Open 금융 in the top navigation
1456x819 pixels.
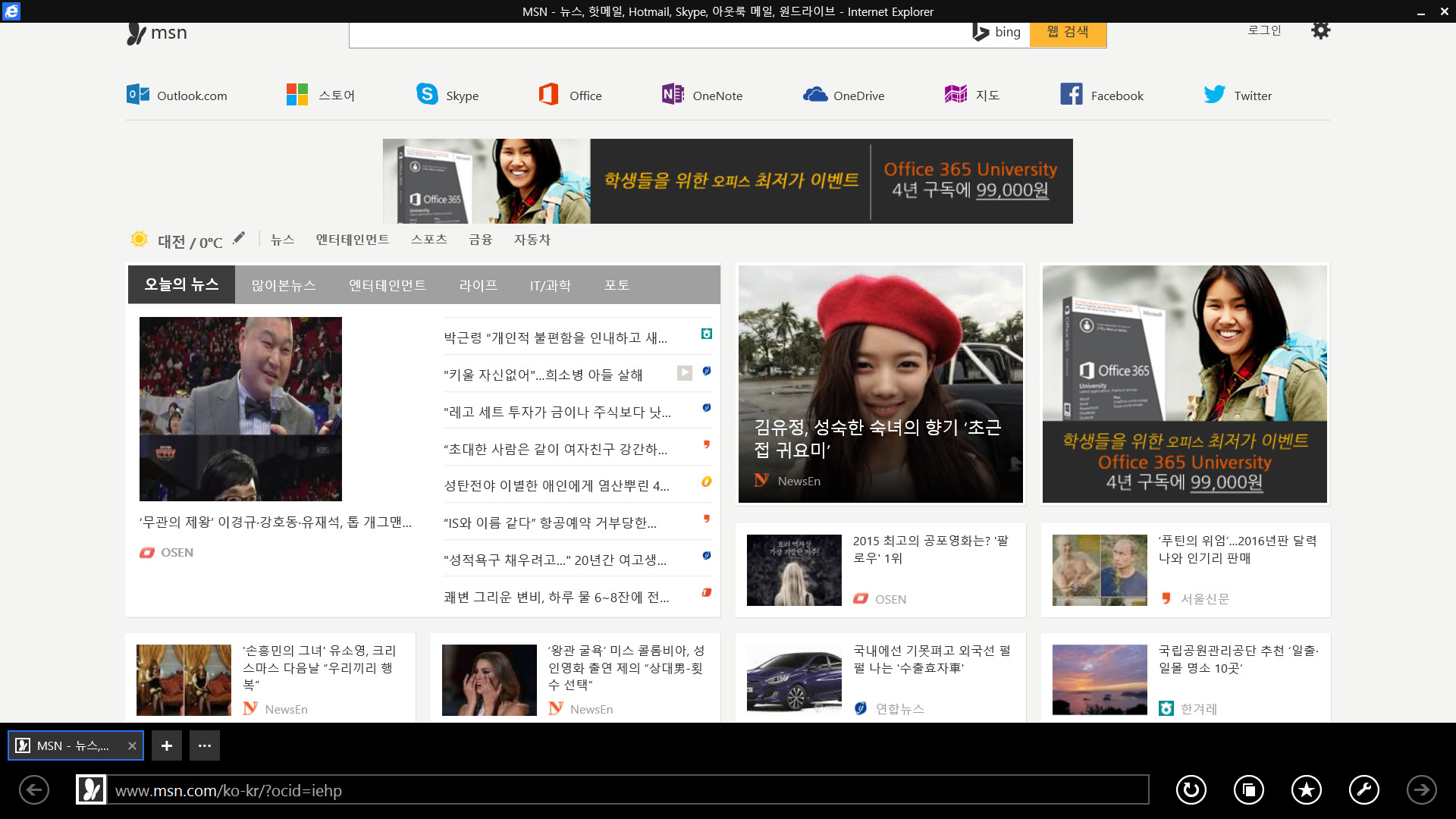point(481,240)
